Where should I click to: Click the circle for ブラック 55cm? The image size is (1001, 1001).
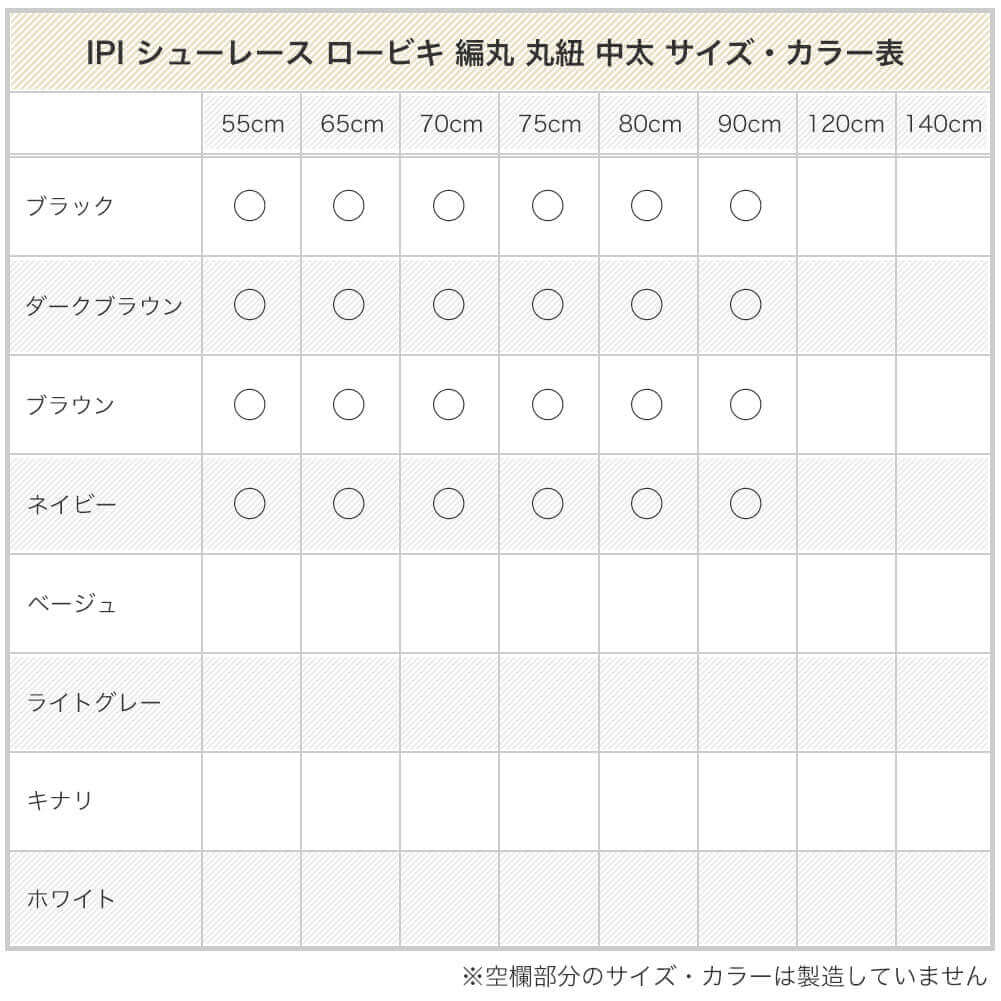(x=249, y=206)
